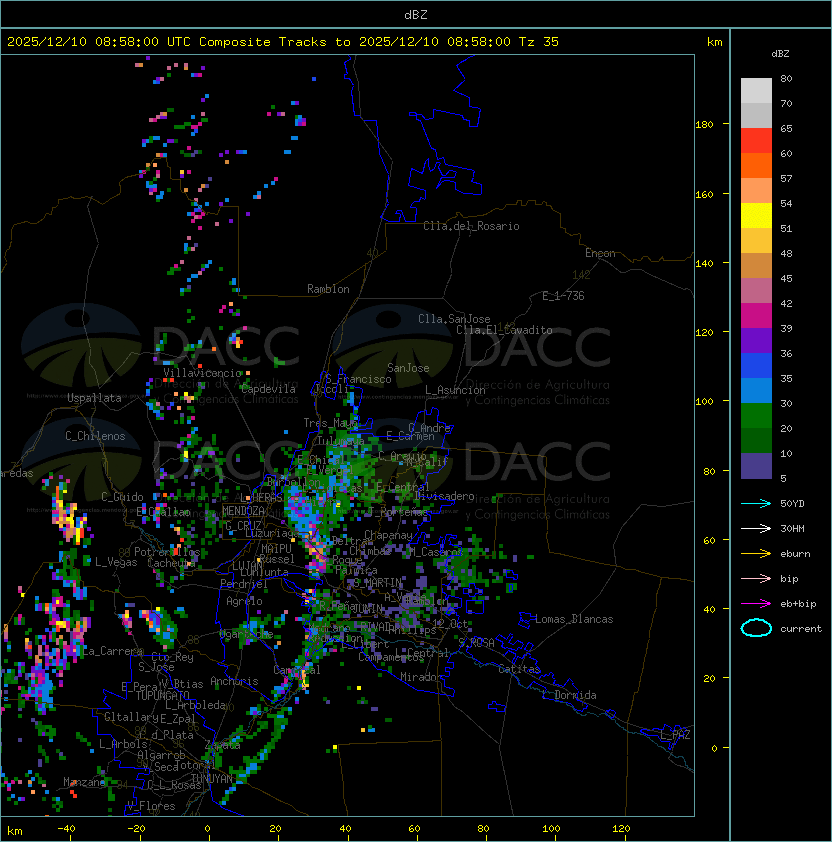Screen dimensions: 832x842
Task: Click the pink bip arrow legend icon
Action: (756, 578)
